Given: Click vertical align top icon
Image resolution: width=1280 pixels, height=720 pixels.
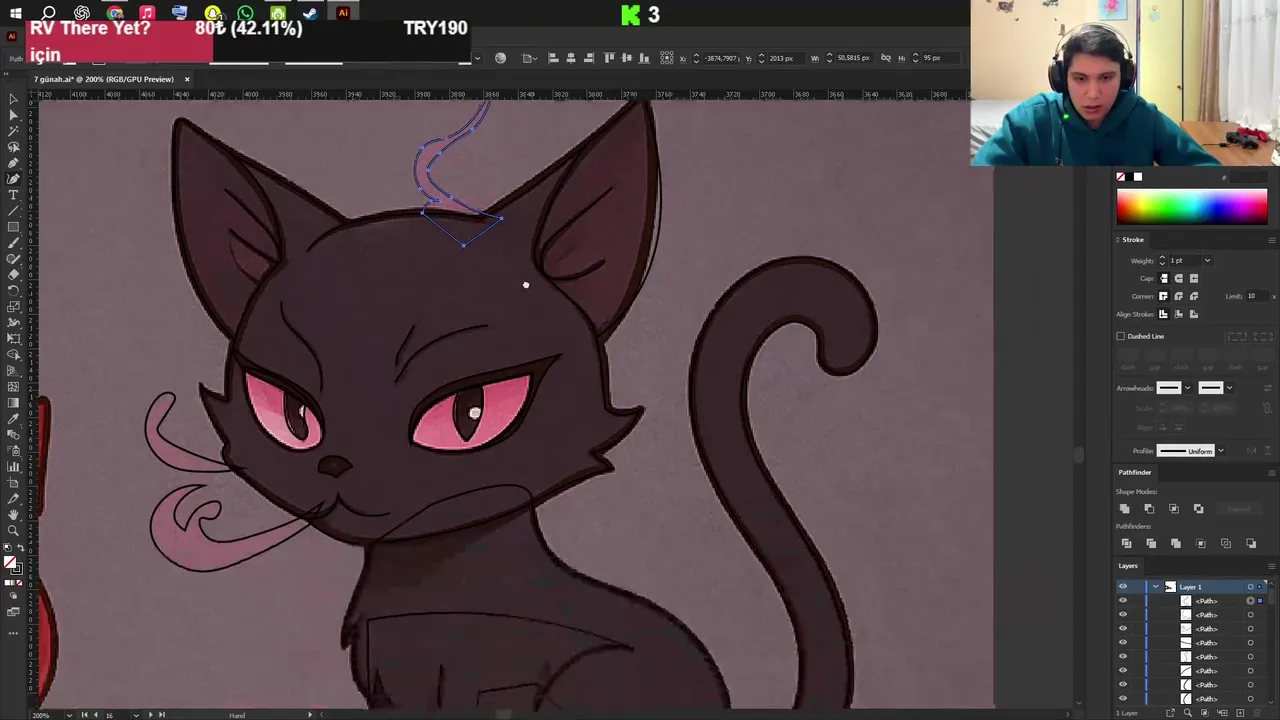Looking at the screenshot, I should click(x=609, y=58).
